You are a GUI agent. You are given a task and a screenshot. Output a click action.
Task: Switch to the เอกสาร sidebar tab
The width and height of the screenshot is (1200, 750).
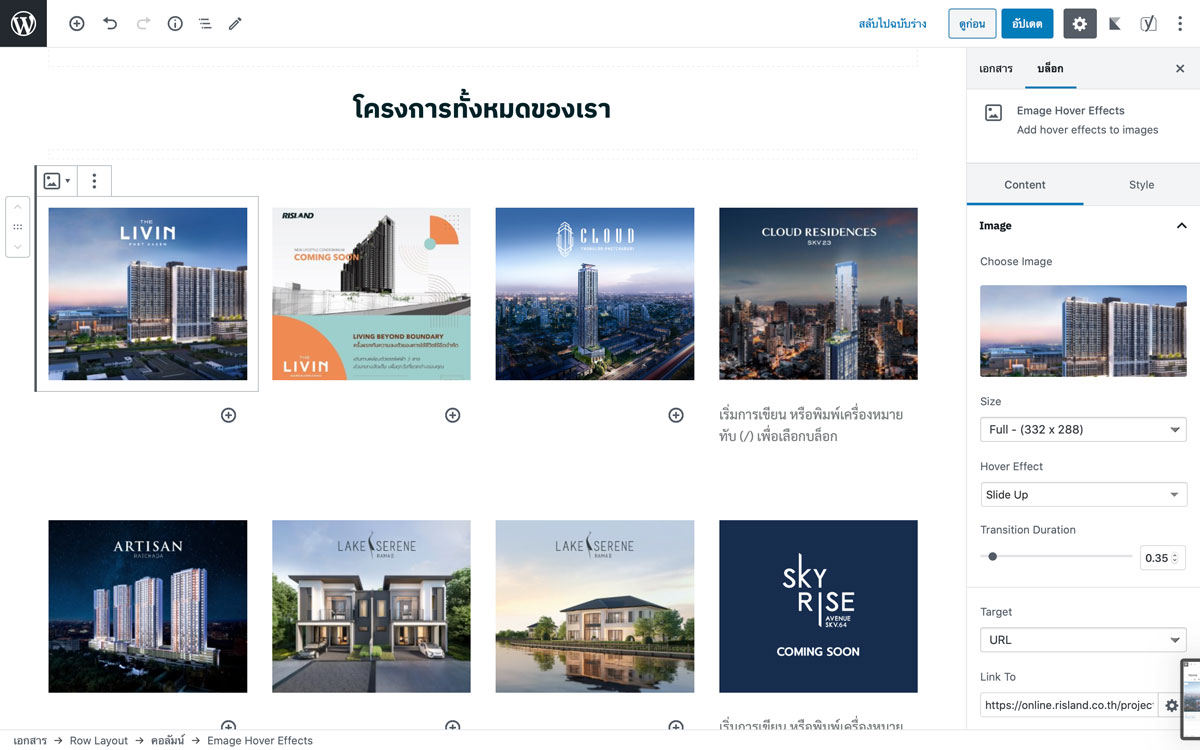coord(996,69)
